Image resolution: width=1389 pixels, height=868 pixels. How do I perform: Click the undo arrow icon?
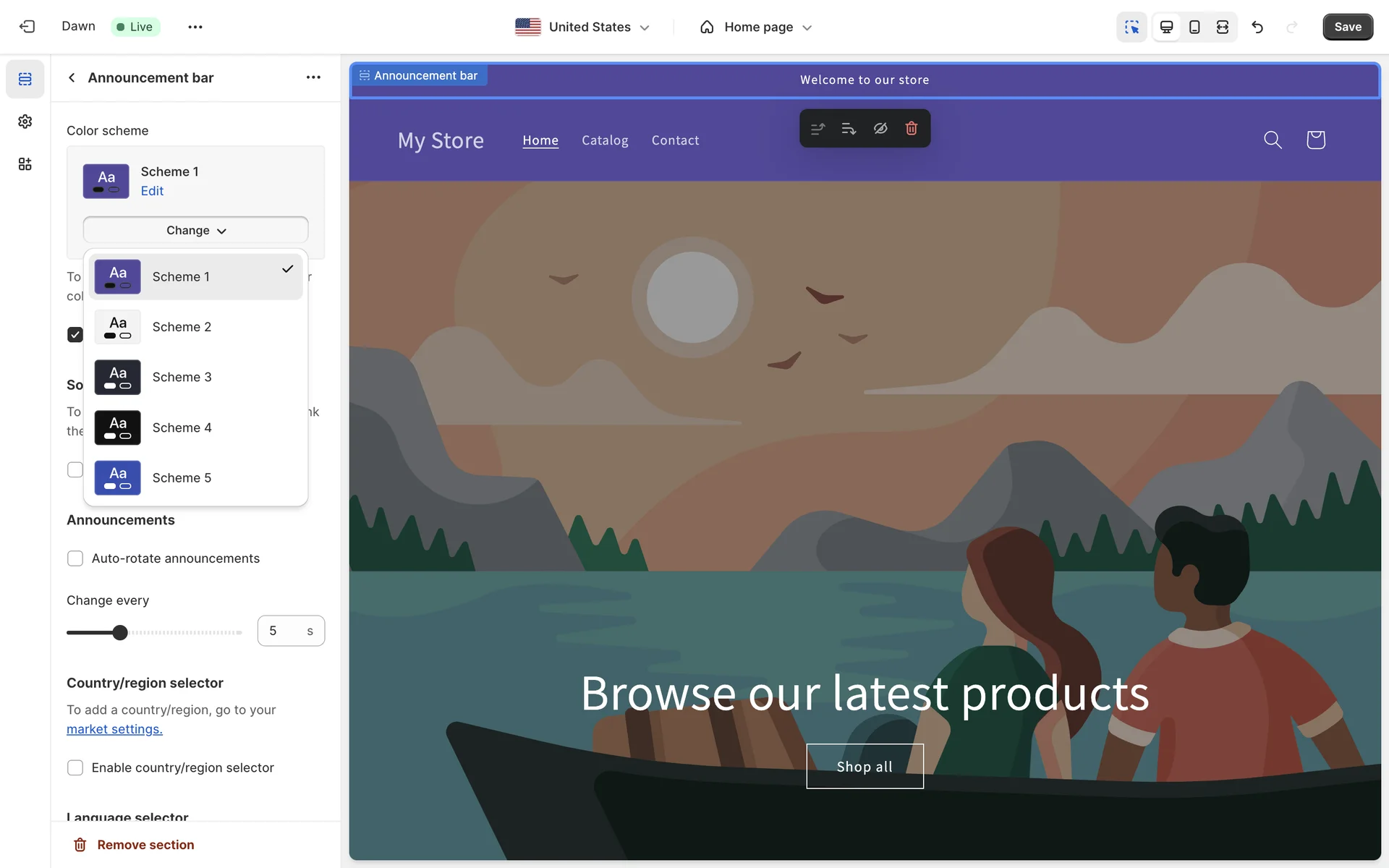(x=1257, y=27)
